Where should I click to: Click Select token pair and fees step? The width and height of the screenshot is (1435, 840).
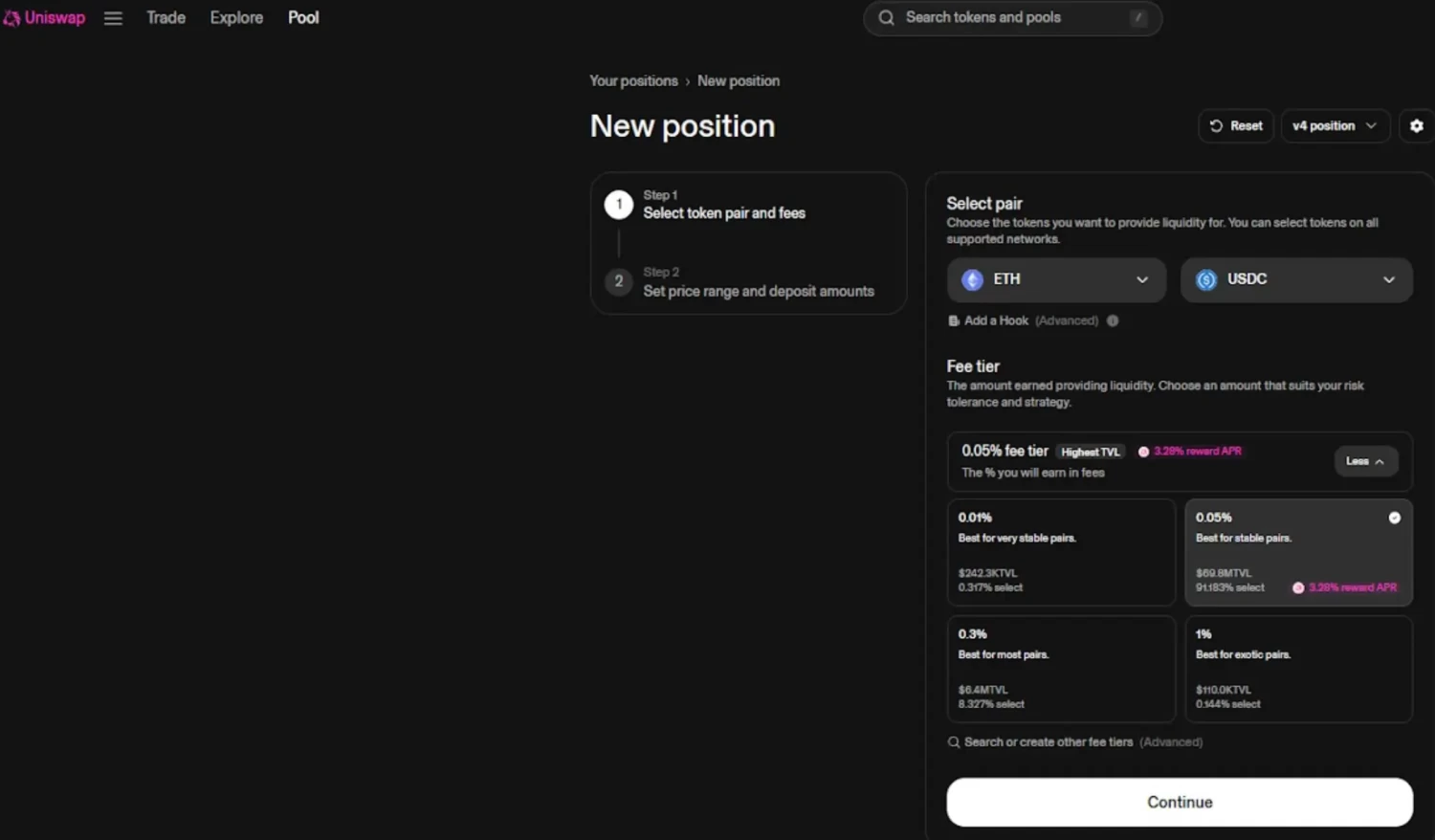tap(724, 213)
